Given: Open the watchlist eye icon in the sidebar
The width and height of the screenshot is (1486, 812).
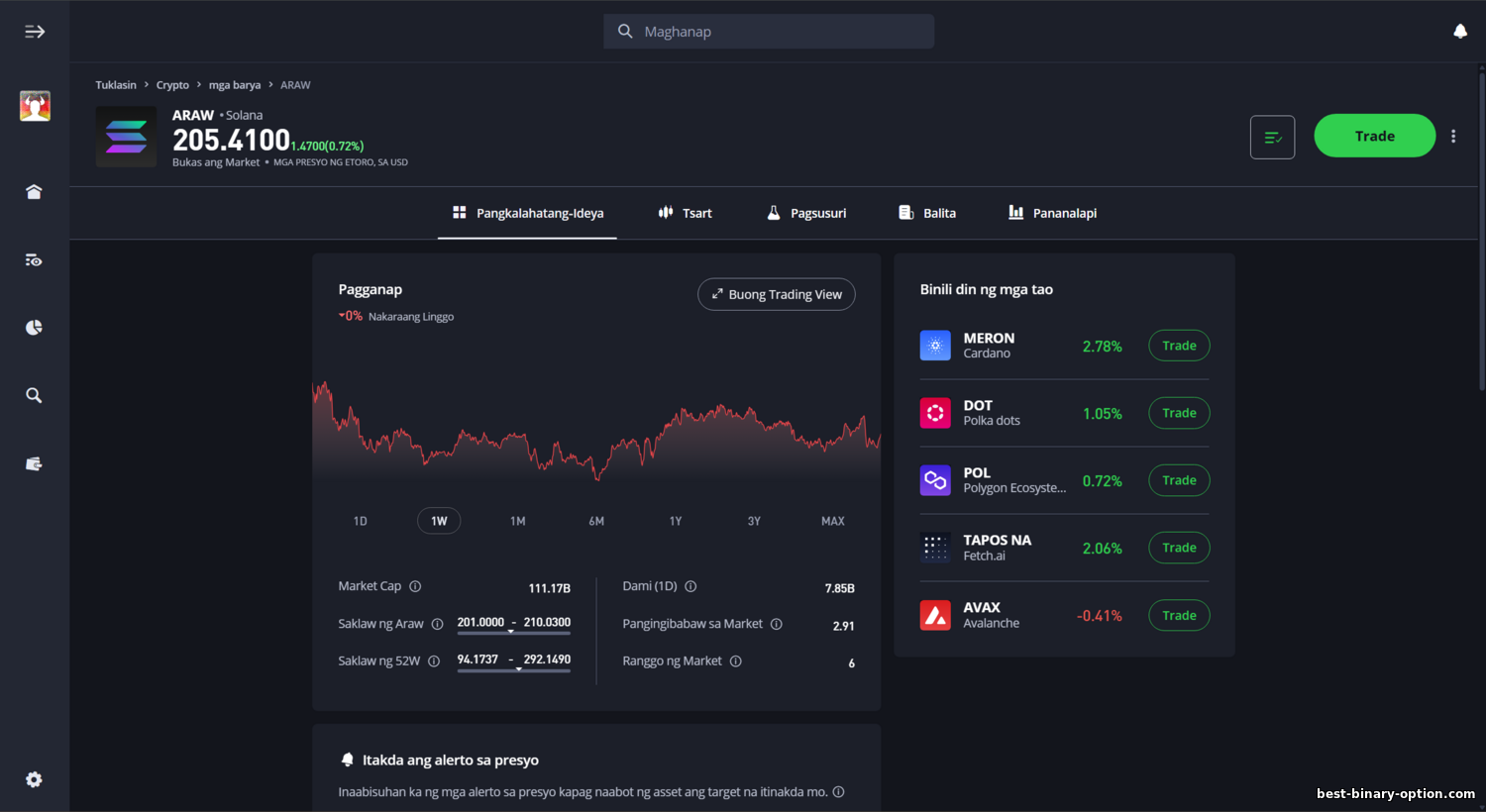Looking at the screenshot, I should 34,260.
